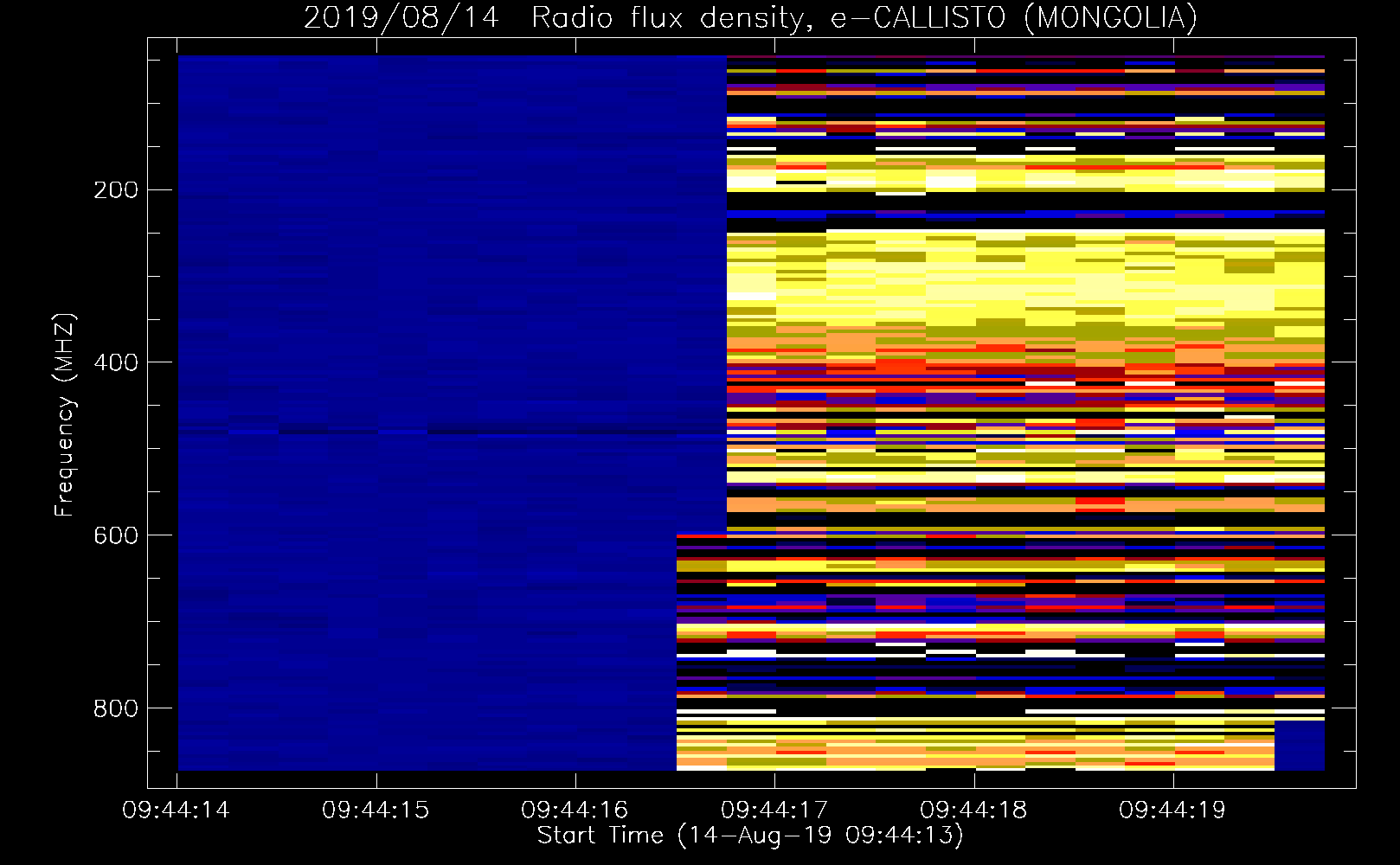Click the Start Time axis caption
1400x865 pixels.
pyautogui.click(x=750, y=836)
